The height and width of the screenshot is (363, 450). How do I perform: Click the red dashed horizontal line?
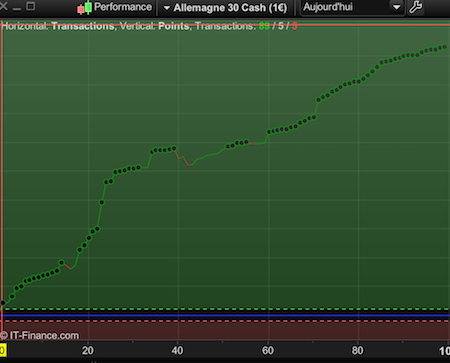coord(225,321)
